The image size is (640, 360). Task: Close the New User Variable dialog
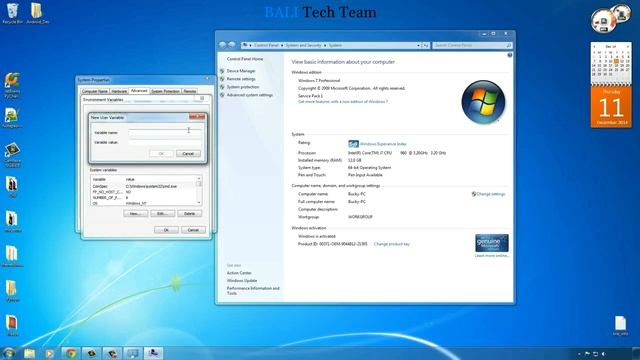(x=197, y=117)
